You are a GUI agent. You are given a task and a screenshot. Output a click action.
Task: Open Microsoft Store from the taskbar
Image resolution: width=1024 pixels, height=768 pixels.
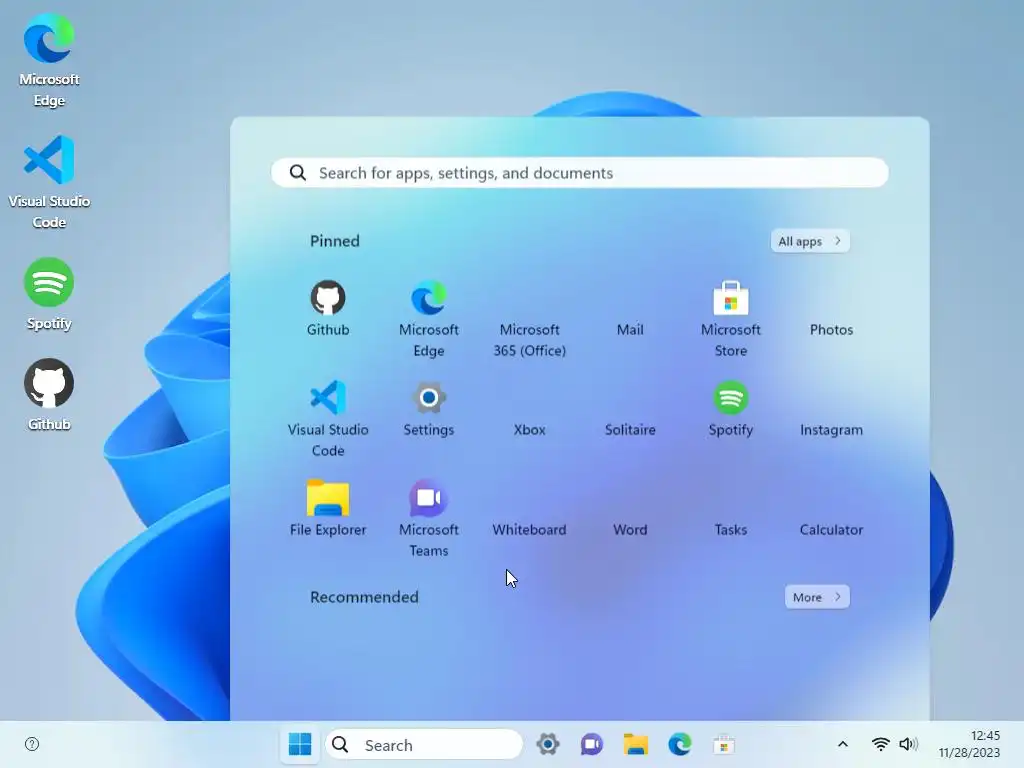[724, 744]
